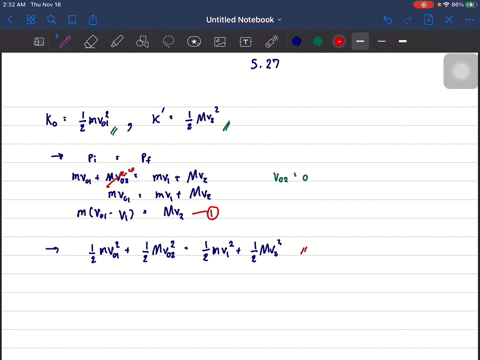Tap the battery status indicator

(471, 5)
